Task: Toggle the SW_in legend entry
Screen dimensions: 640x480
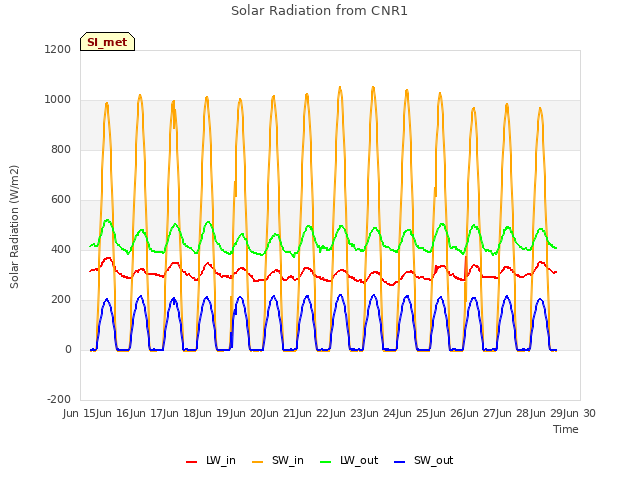Action: [x=278, y=460]
